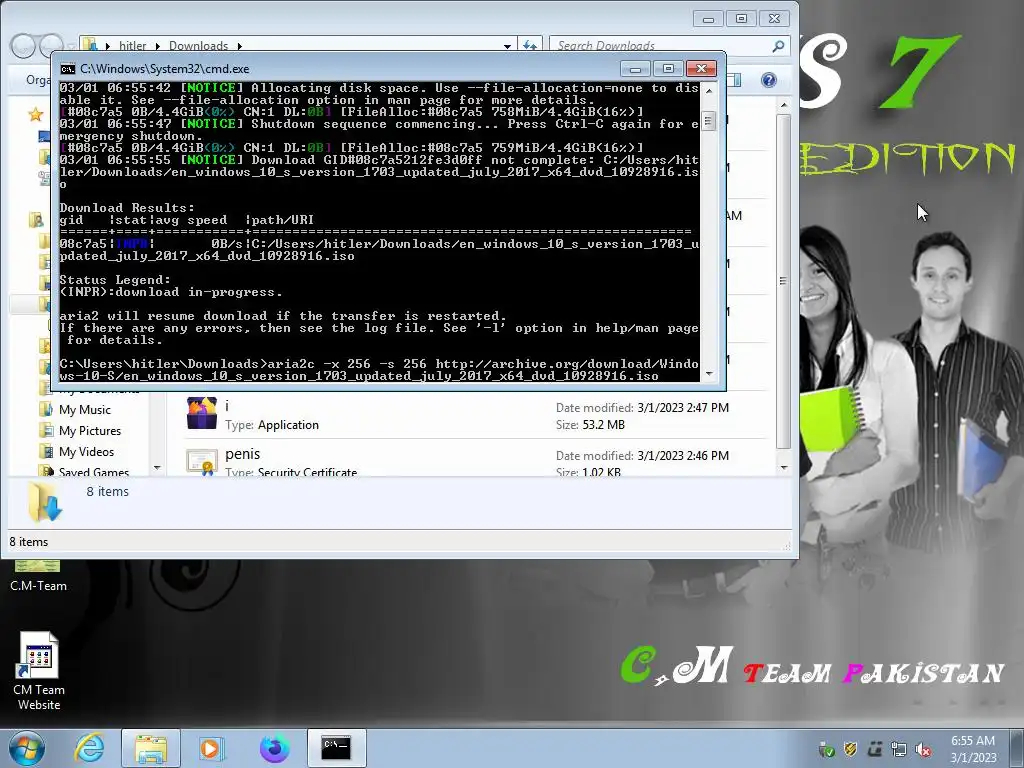
Task: Select Downloads in the address breadcrumb
Action: coord(199,46)
